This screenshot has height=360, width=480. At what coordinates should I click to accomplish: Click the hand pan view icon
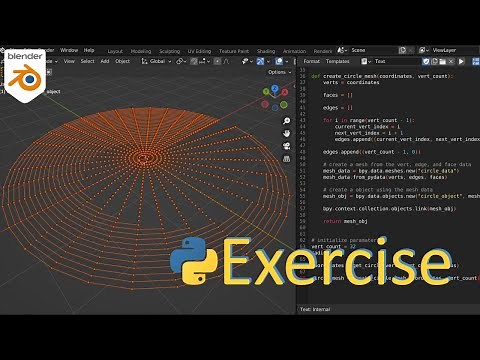coord(286,134)
